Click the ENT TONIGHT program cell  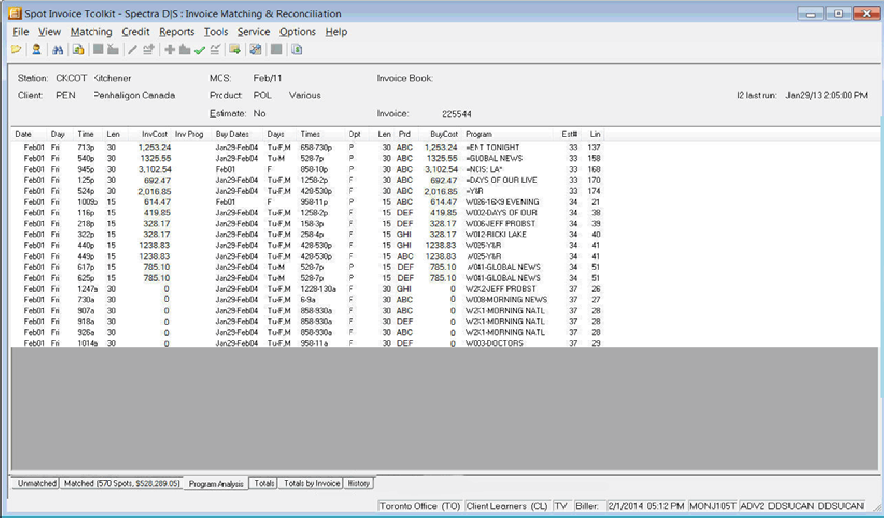493,147
